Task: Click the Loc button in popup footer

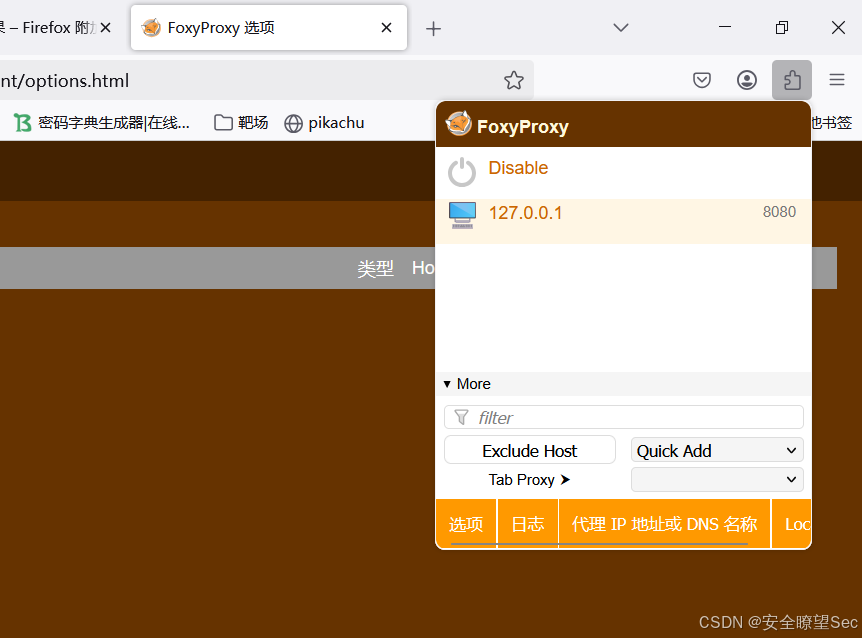Action: click(792, 524)
